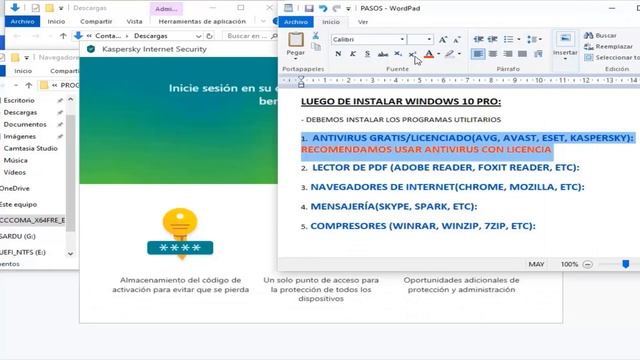Screen dimensions: 640x360
Task: Click the Quick Access Toolbar customize arrow in WordPad
Action: [348, 9]
